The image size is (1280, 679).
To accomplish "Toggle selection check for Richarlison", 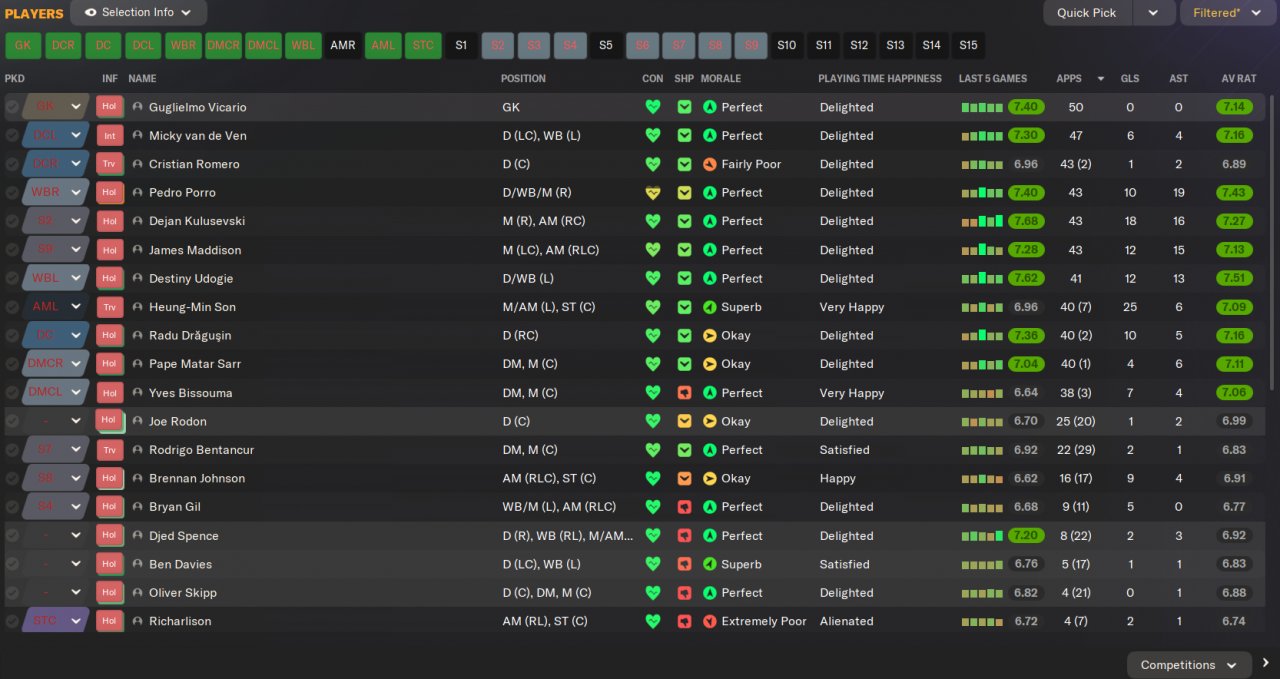I will click(x=12, y=621).
